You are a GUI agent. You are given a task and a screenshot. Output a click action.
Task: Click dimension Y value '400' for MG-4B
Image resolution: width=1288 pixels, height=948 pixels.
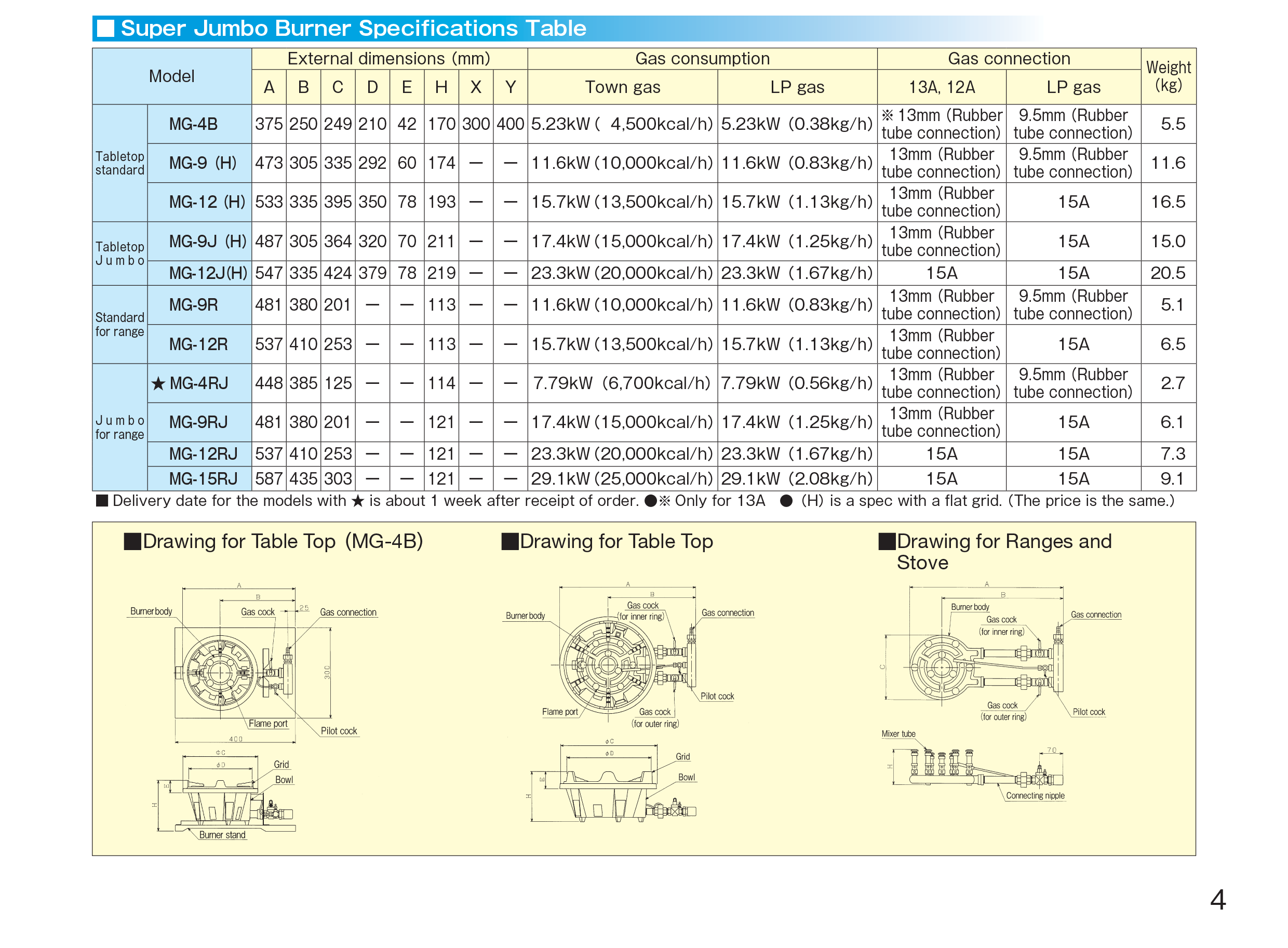(x=510, y=124)
